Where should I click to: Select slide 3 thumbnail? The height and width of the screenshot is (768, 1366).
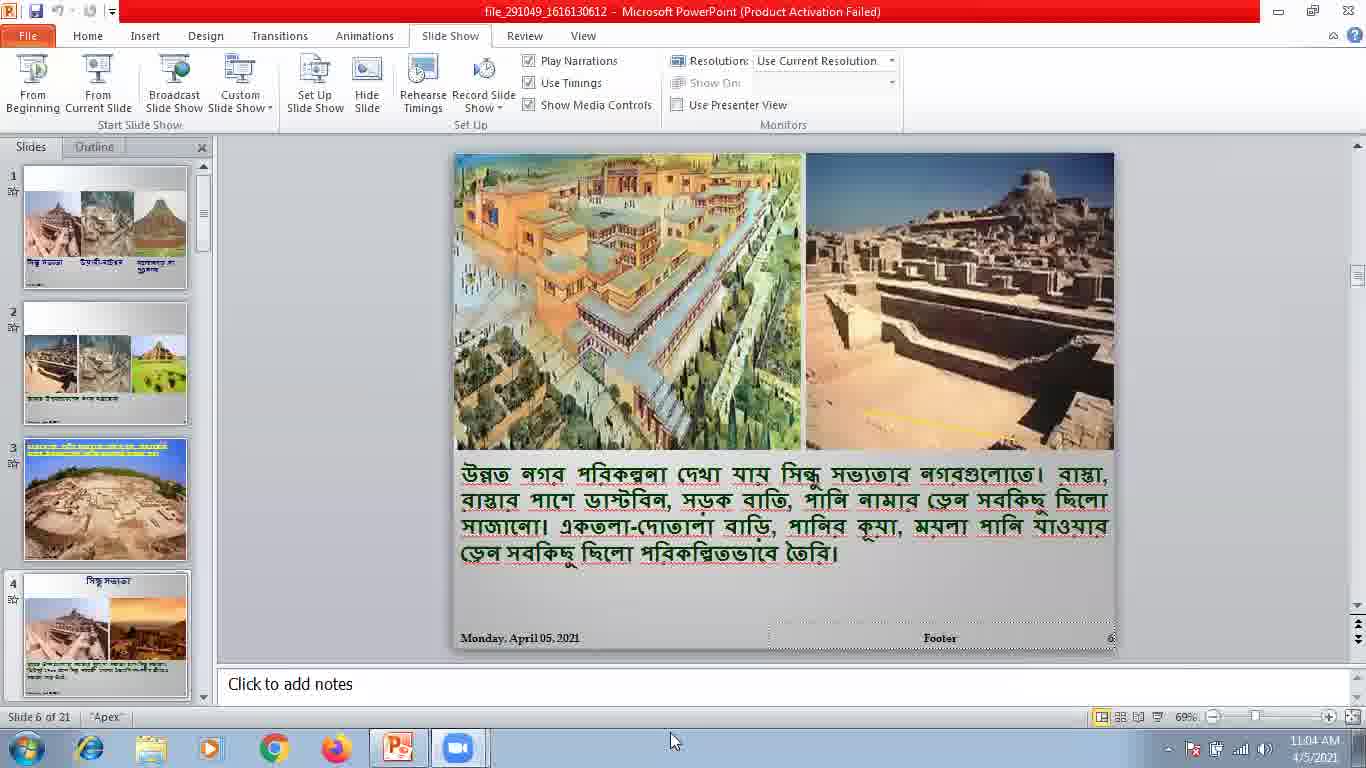(x=106, y=500)
